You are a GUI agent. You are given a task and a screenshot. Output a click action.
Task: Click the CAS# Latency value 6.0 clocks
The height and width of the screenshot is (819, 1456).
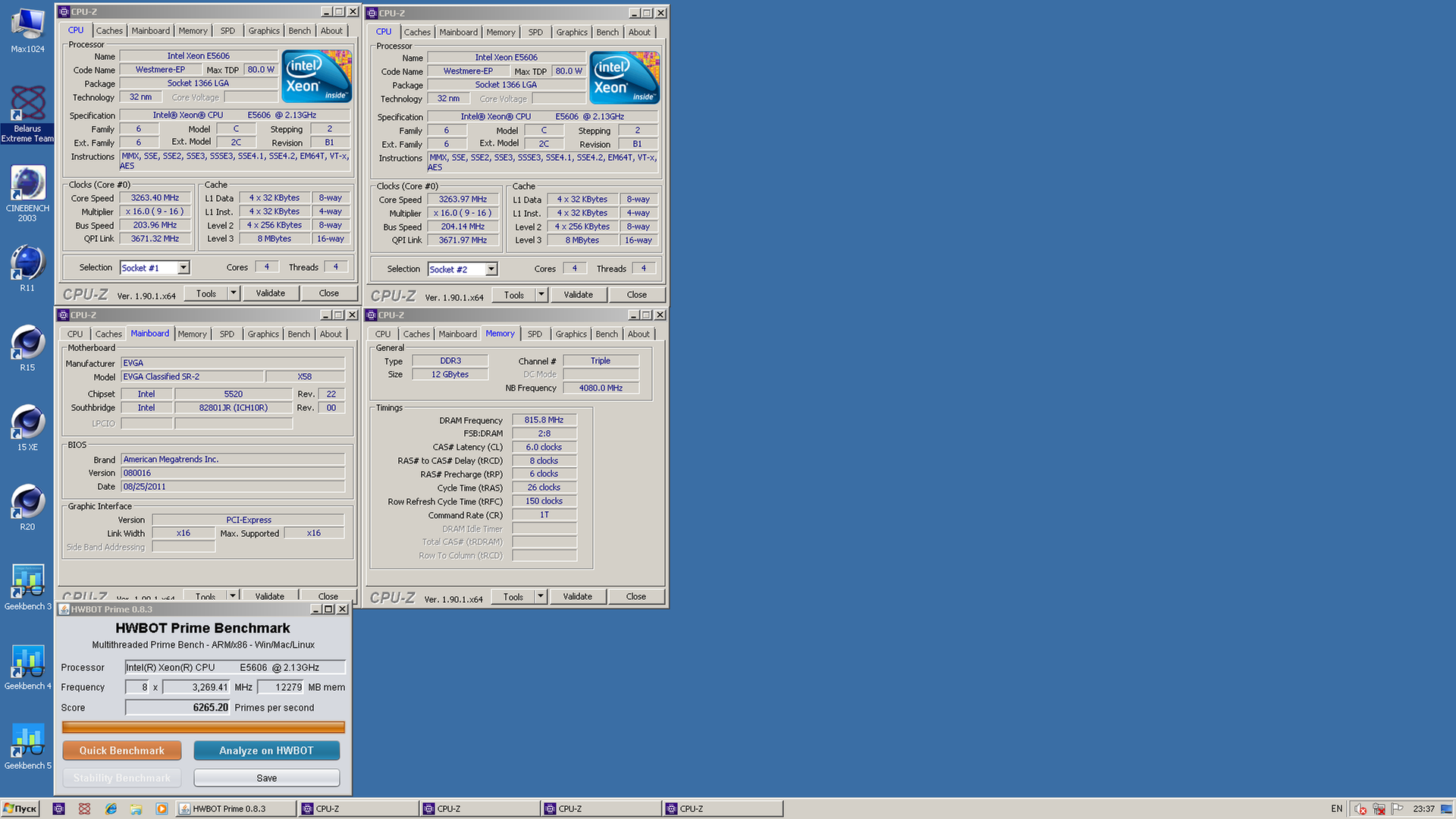544,447
